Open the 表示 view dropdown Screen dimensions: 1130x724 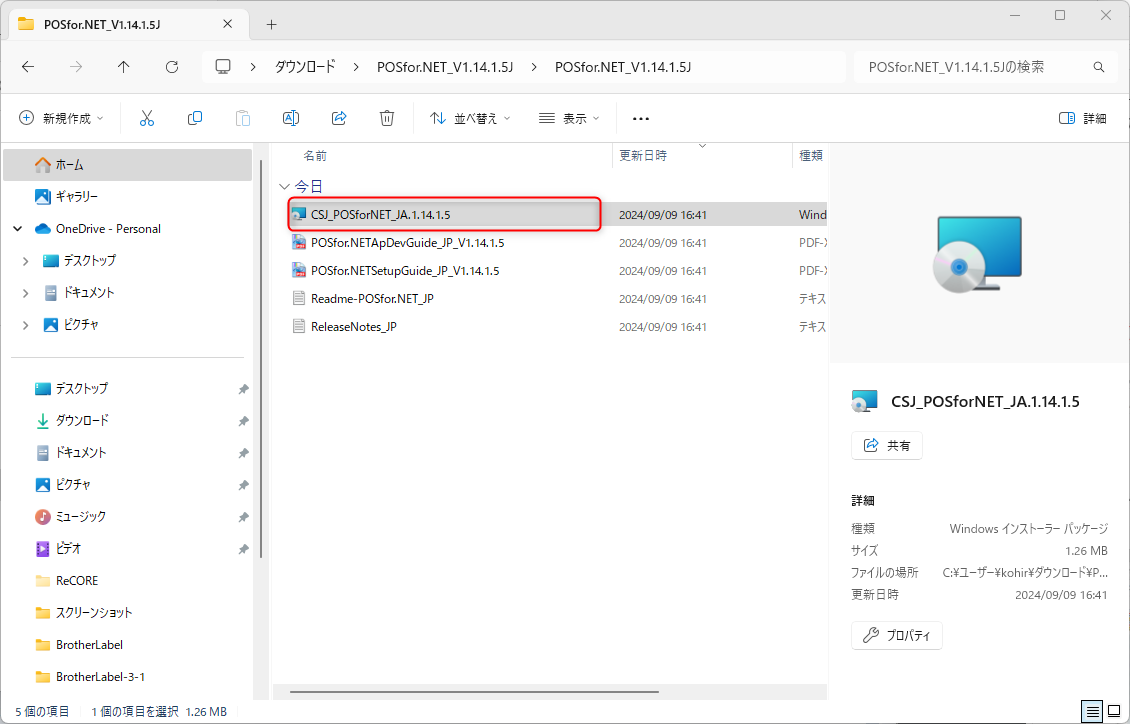569,118
